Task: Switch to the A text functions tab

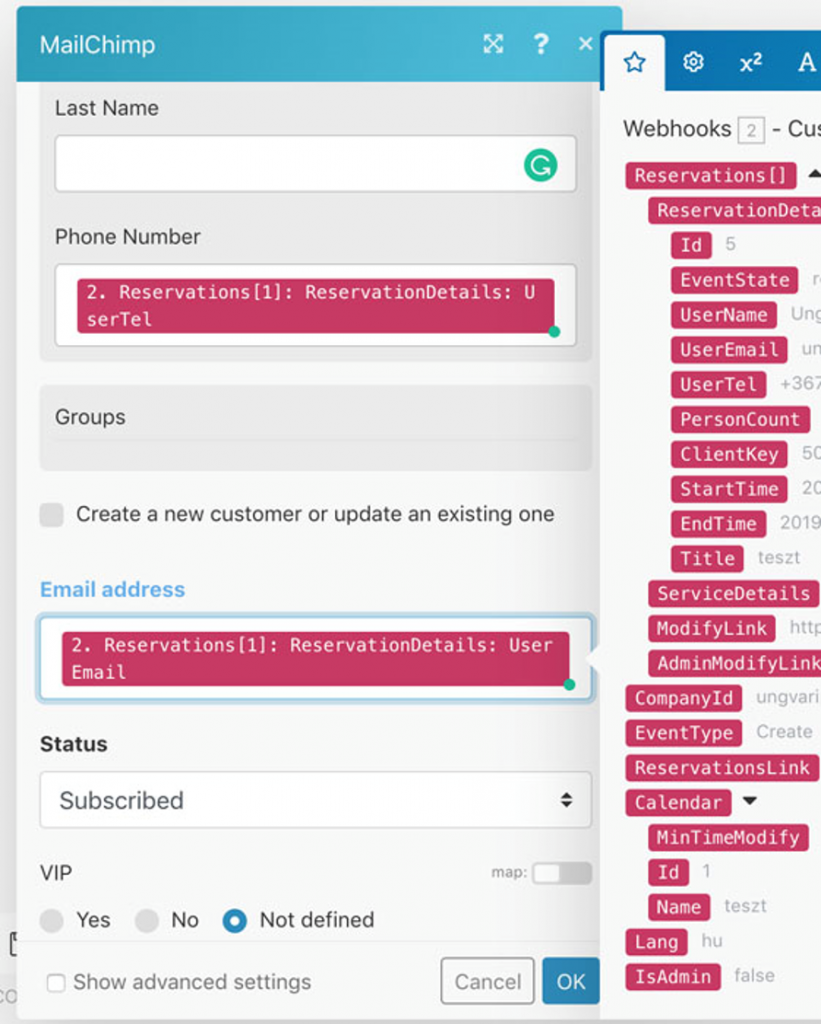Action: [807, 63]
